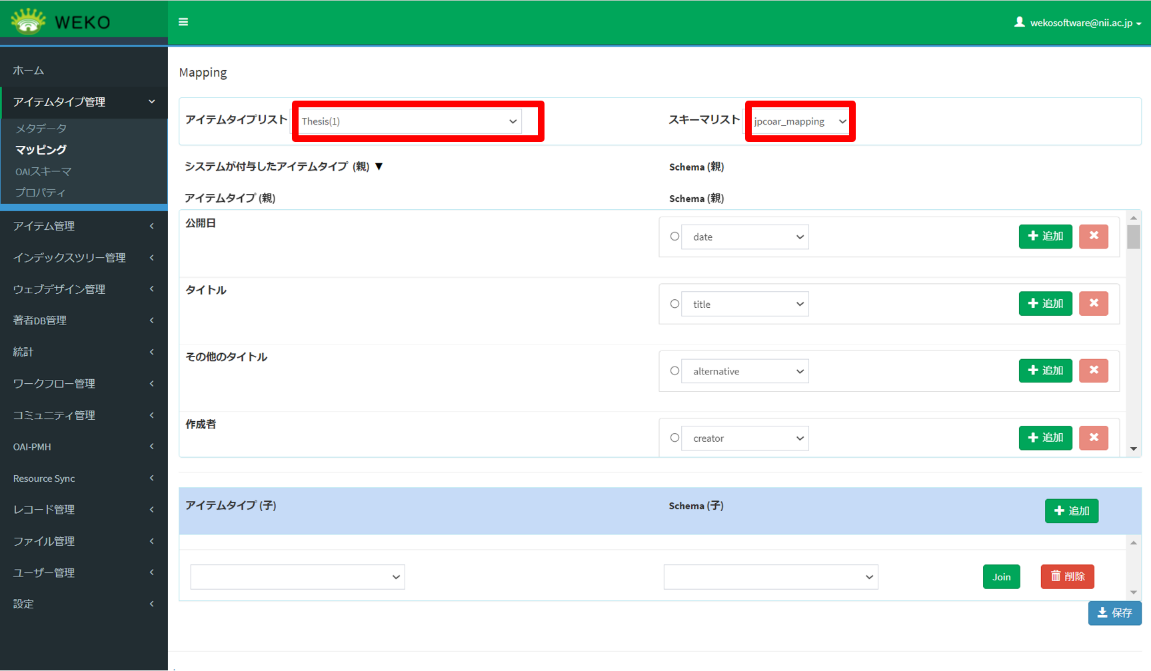
Task: Open the アイテムタイプリスト Thesis(1) dropdown
Action: point(410,121)
